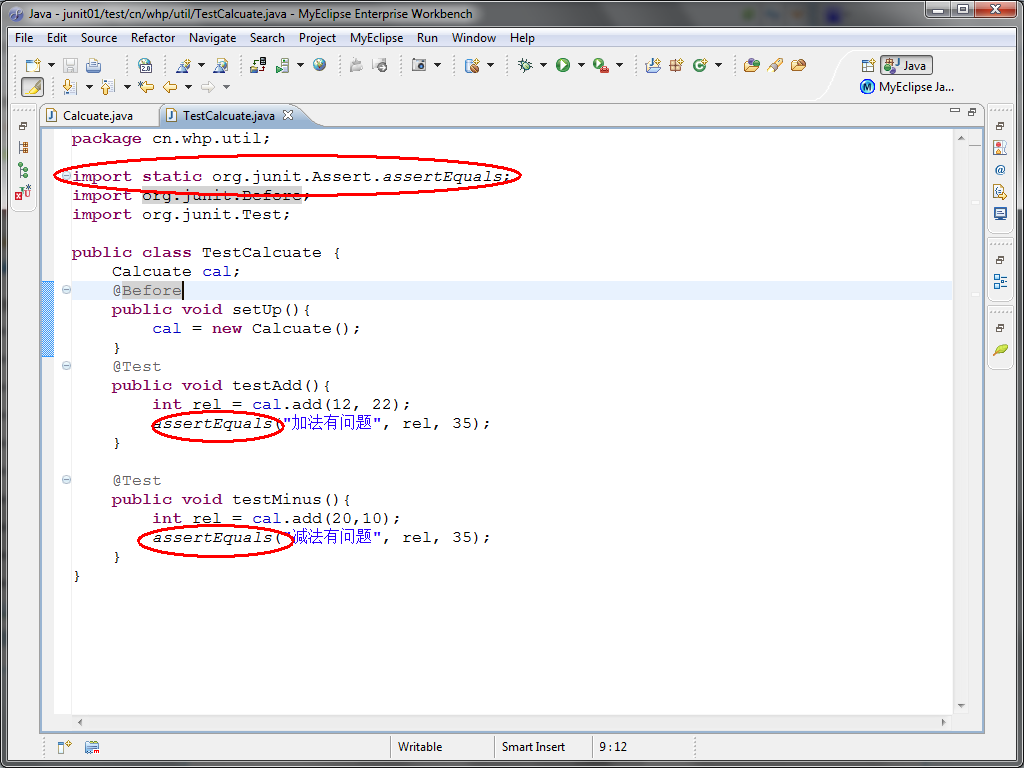Click the camera screenshot capture icon
The image size is (1024, 768).
(x=419, y=65)
